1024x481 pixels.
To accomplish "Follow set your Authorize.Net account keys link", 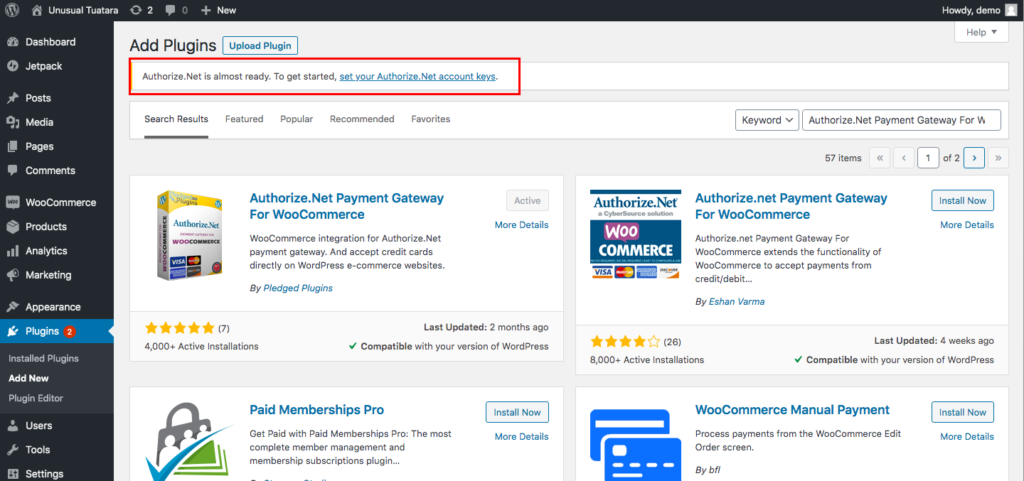I will pyautogui.click(x=417, y=76).
